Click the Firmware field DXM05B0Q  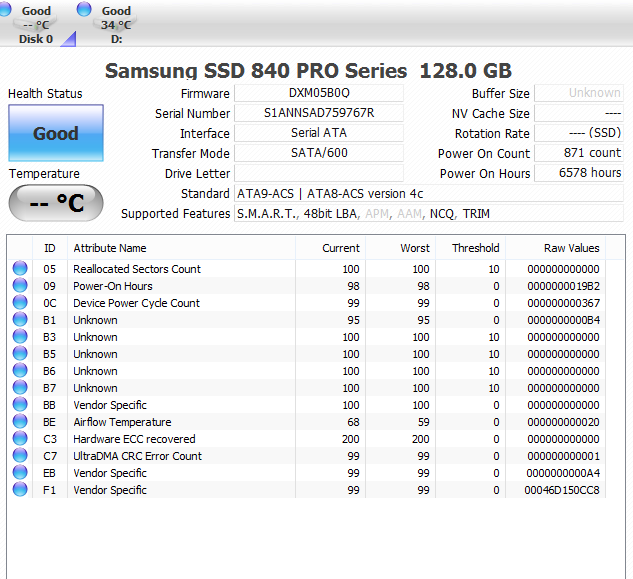319,93
